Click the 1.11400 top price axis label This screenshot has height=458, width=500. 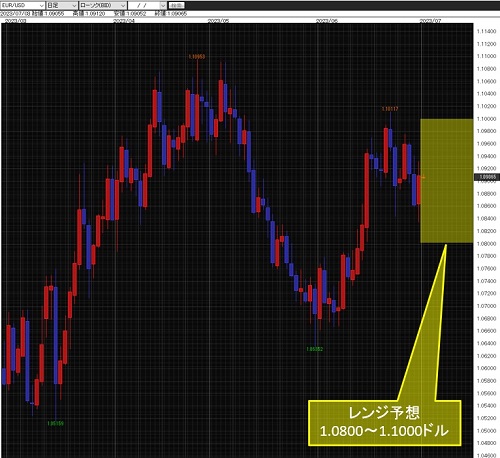[486, 31]
